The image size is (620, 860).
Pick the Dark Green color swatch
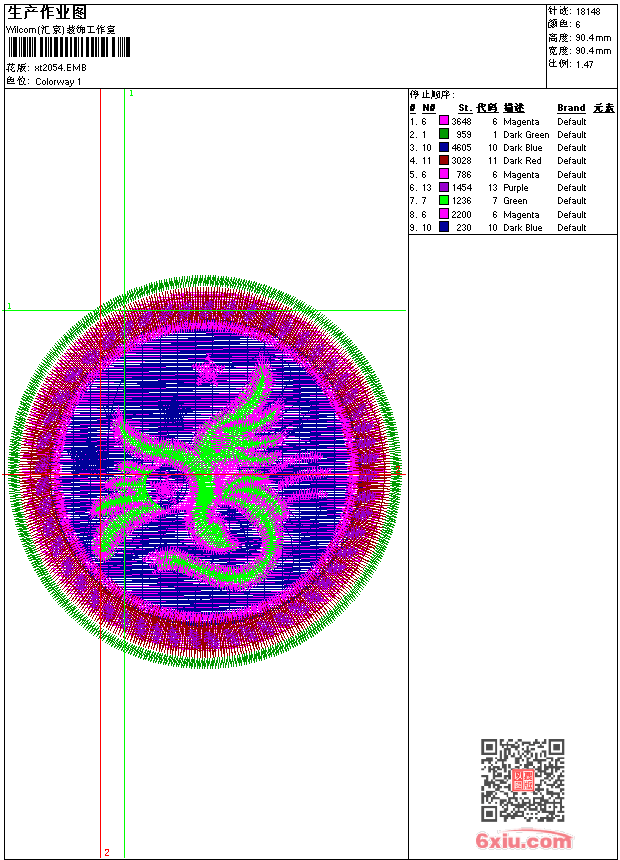[444, 134]
